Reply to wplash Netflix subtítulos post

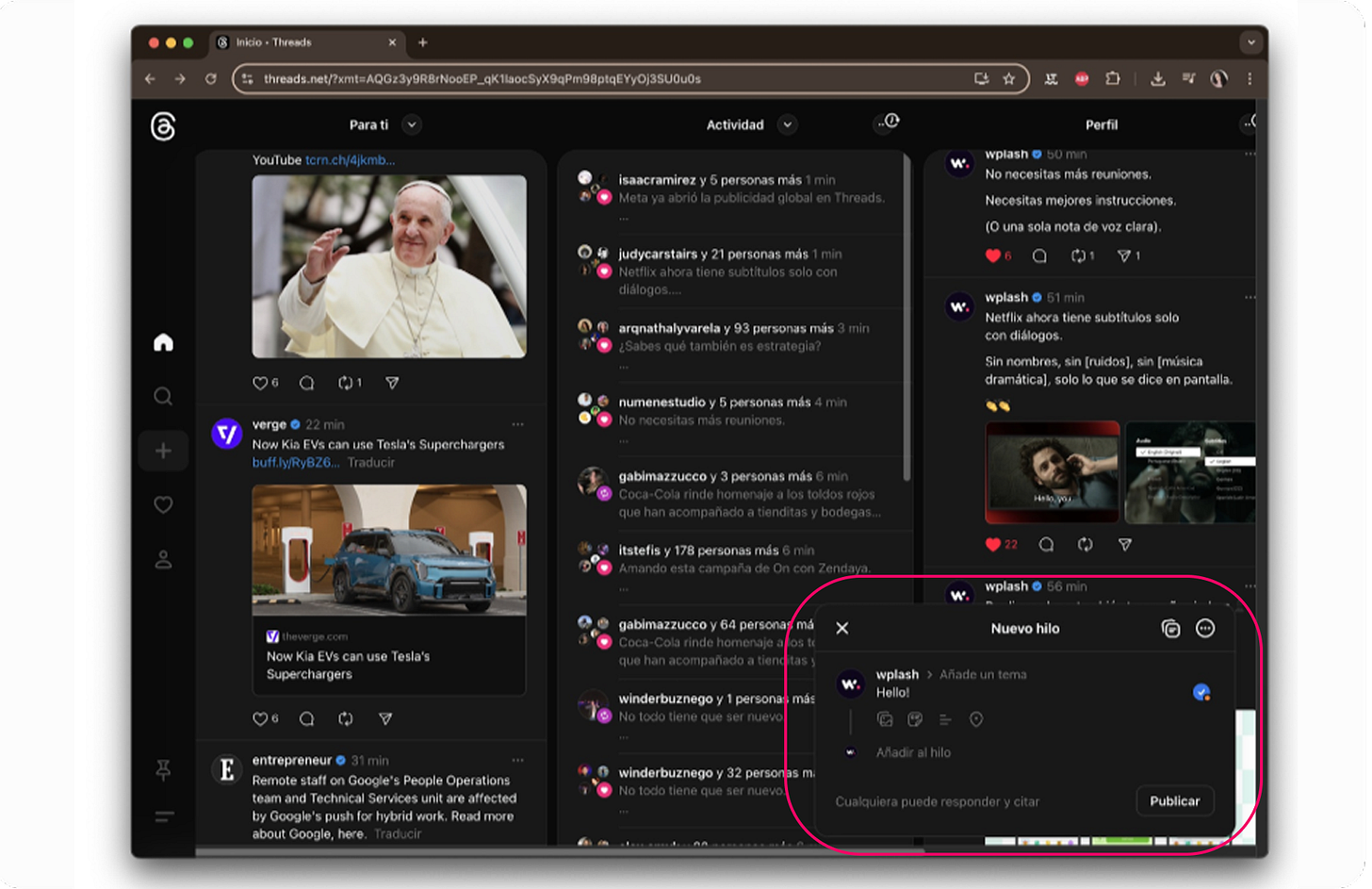pyautogui.click(x=1046, y=544)
